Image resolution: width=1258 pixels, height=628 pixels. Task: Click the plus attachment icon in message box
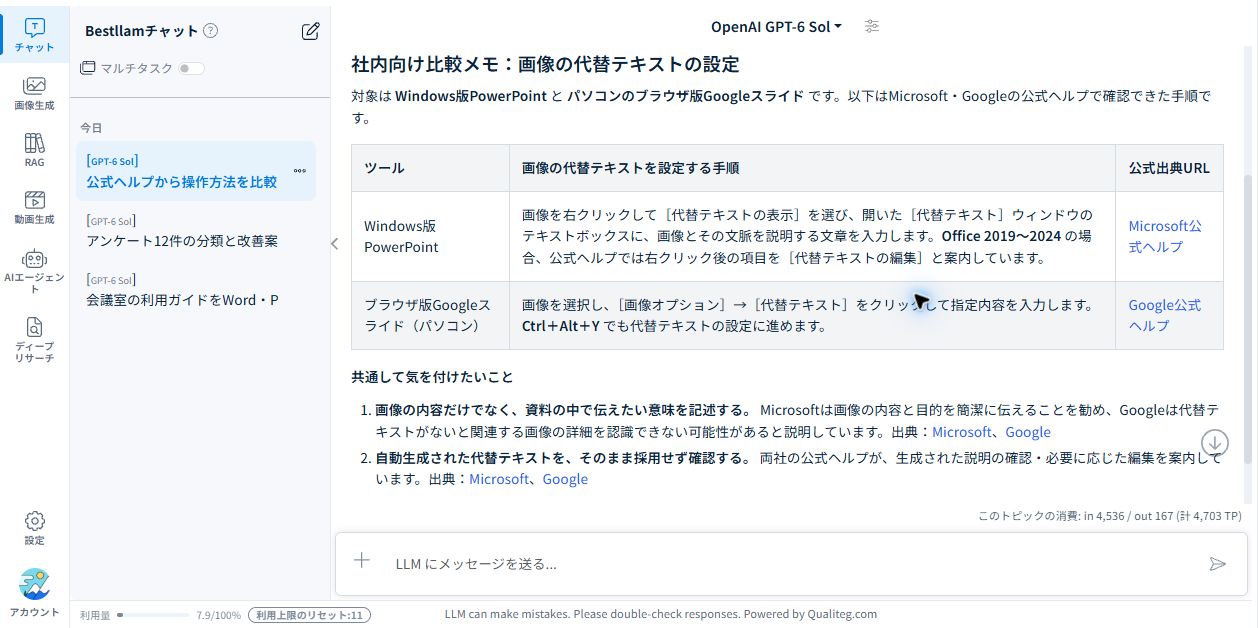pos(362,561)
